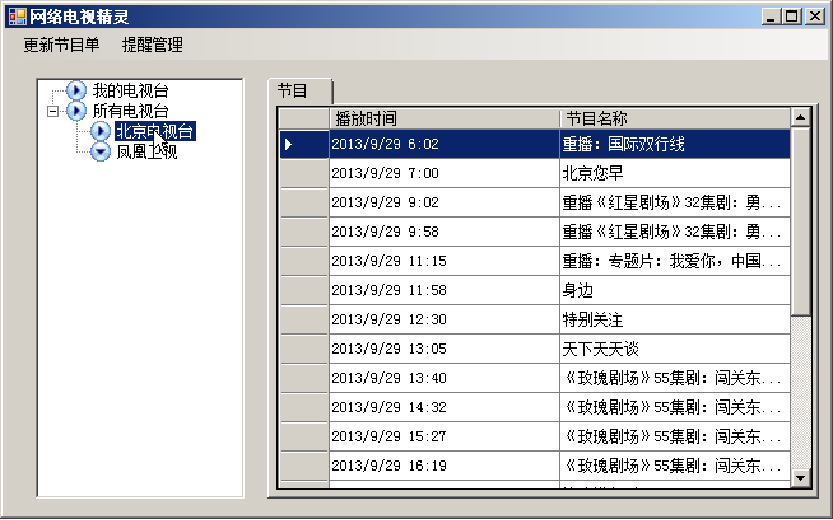Click the 凤凰卫视 node icon
Screen dimensions: 833x520
pos(100,152)
